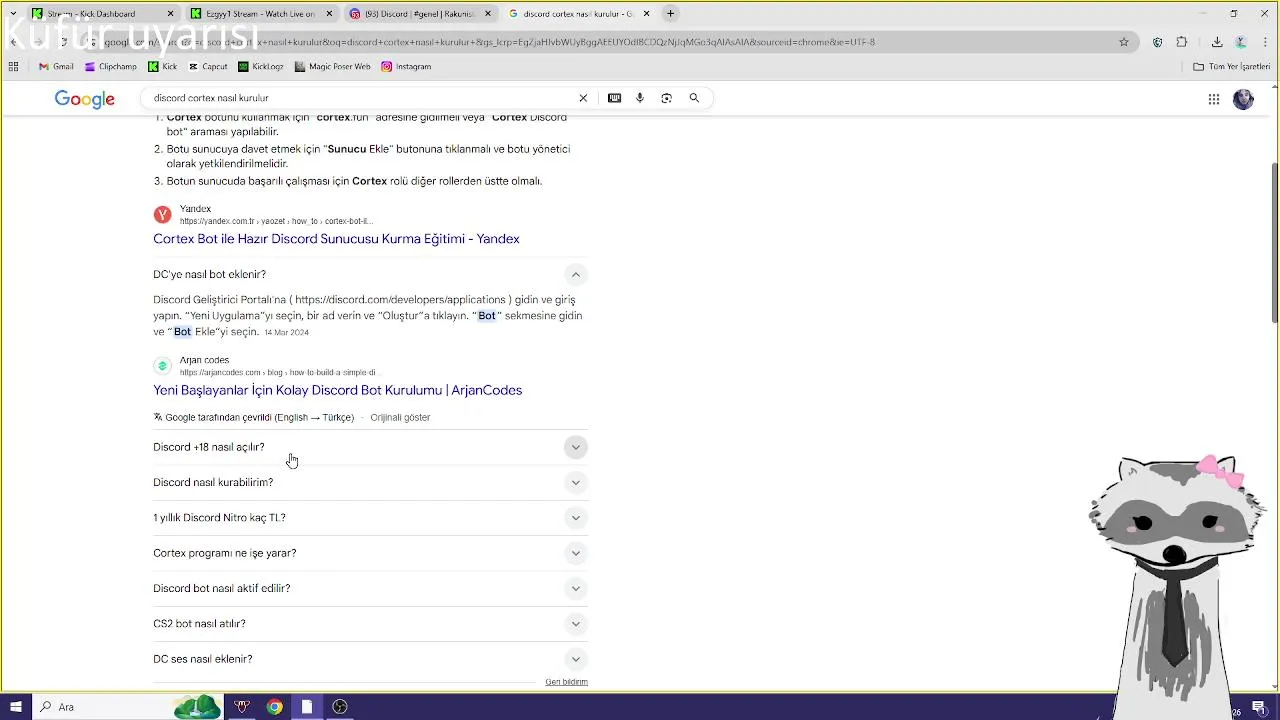Close the Ezgyy1 Stream tab

pyautogui.click(x=329, y=14)
